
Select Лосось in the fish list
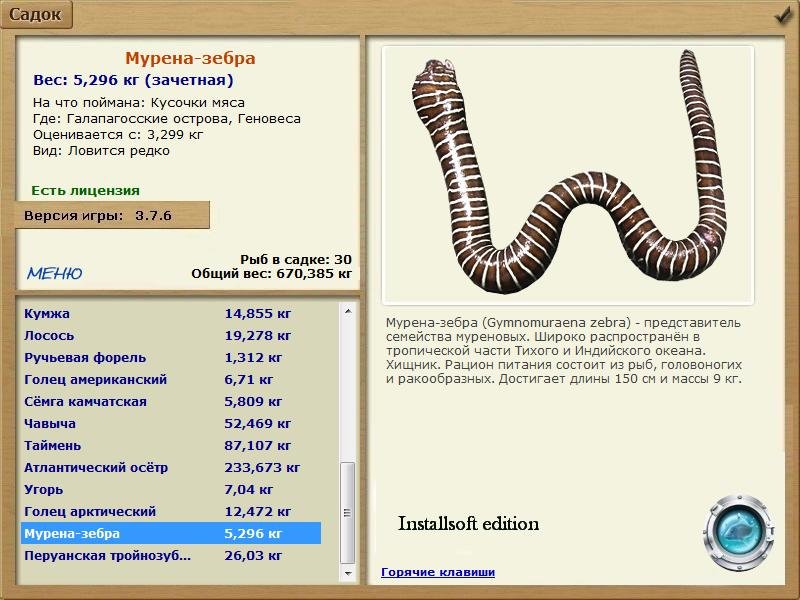coord(171,336)
